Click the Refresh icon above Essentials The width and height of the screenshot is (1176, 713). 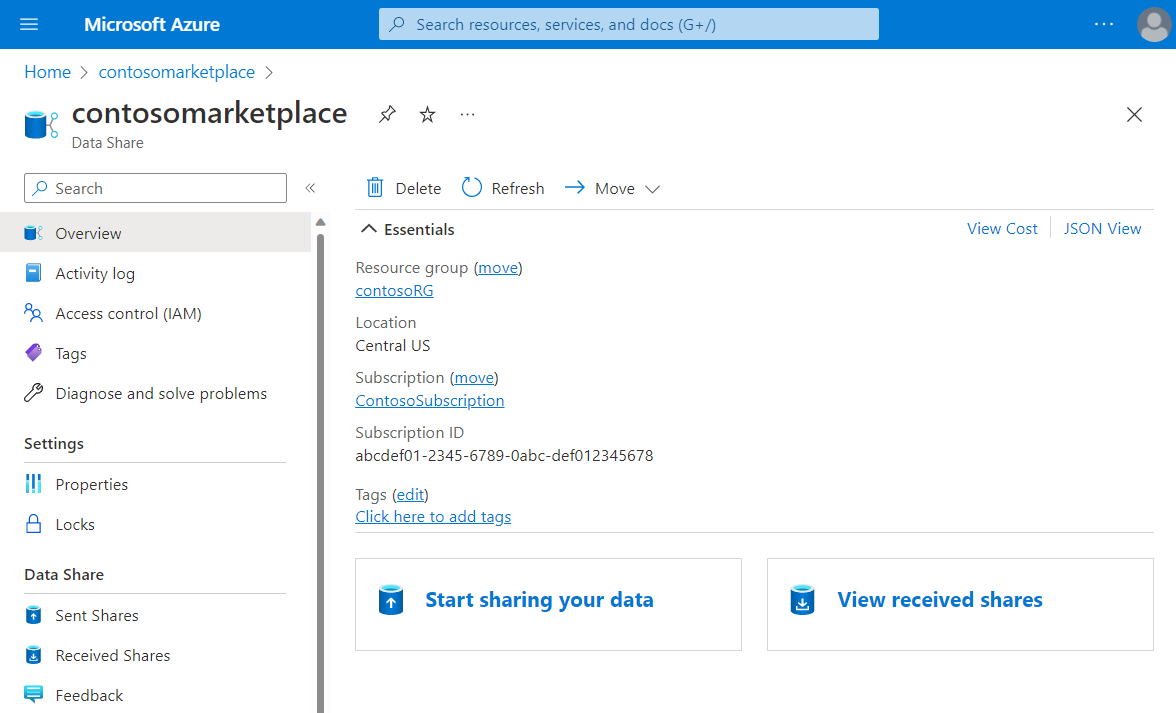click(470, 187)
